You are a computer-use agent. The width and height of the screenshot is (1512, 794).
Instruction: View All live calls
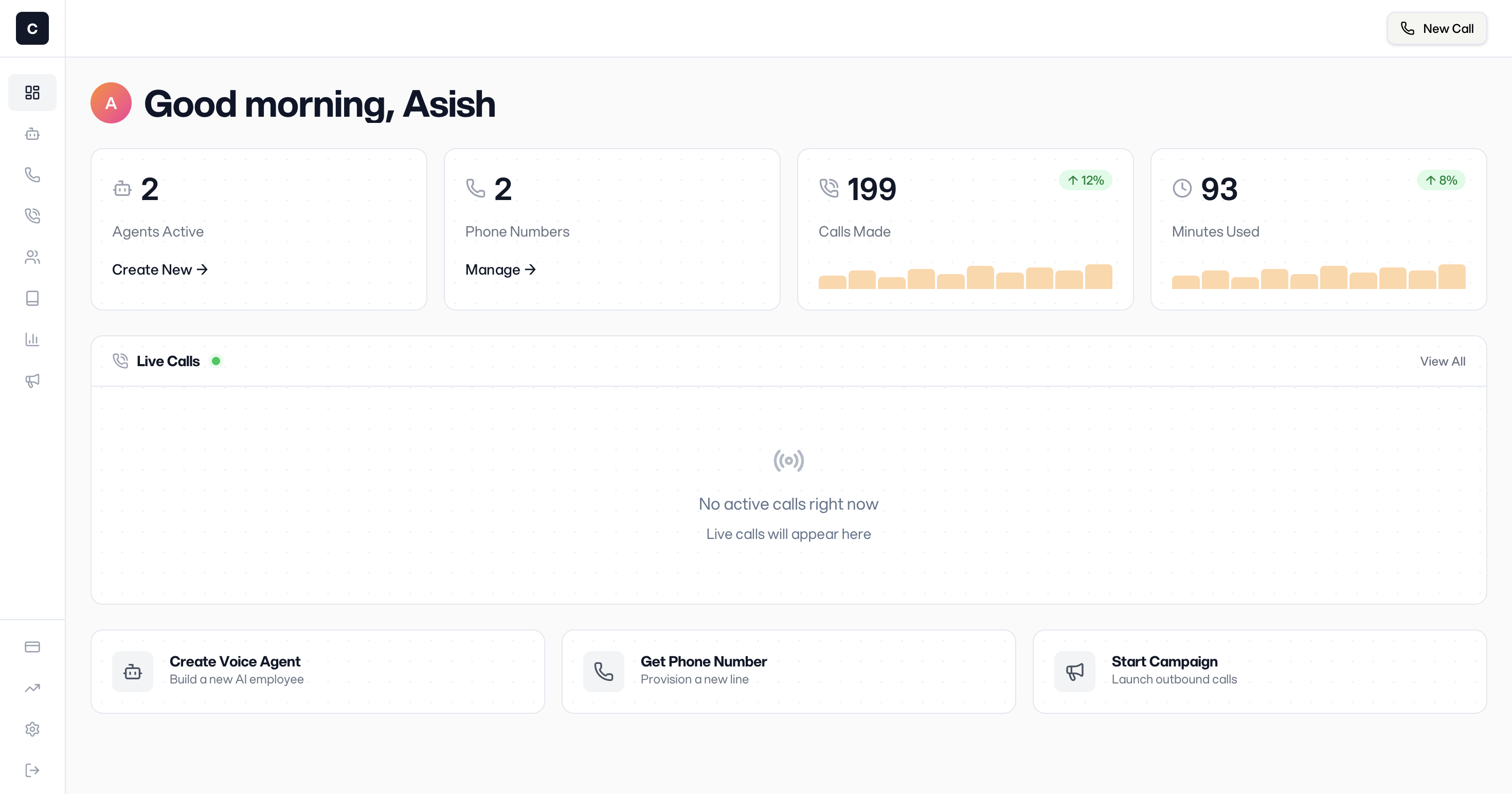click(x=1443, y=361)
